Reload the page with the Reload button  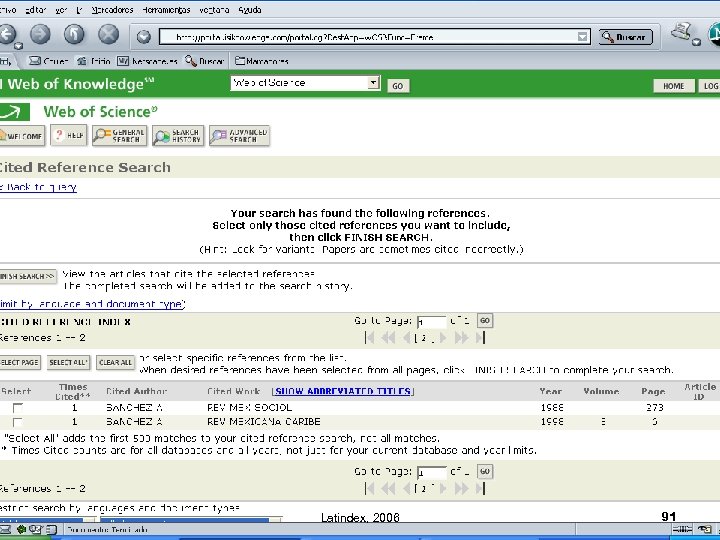point(74,34)
